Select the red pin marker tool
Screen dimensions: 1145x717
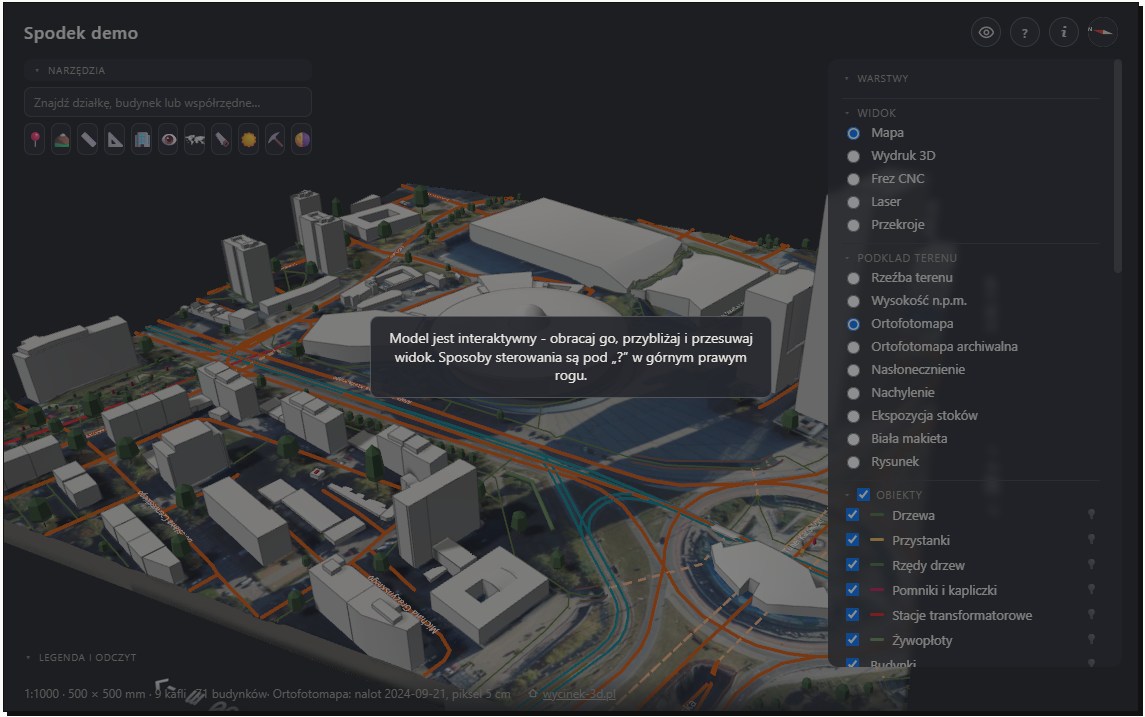(35, 139)
